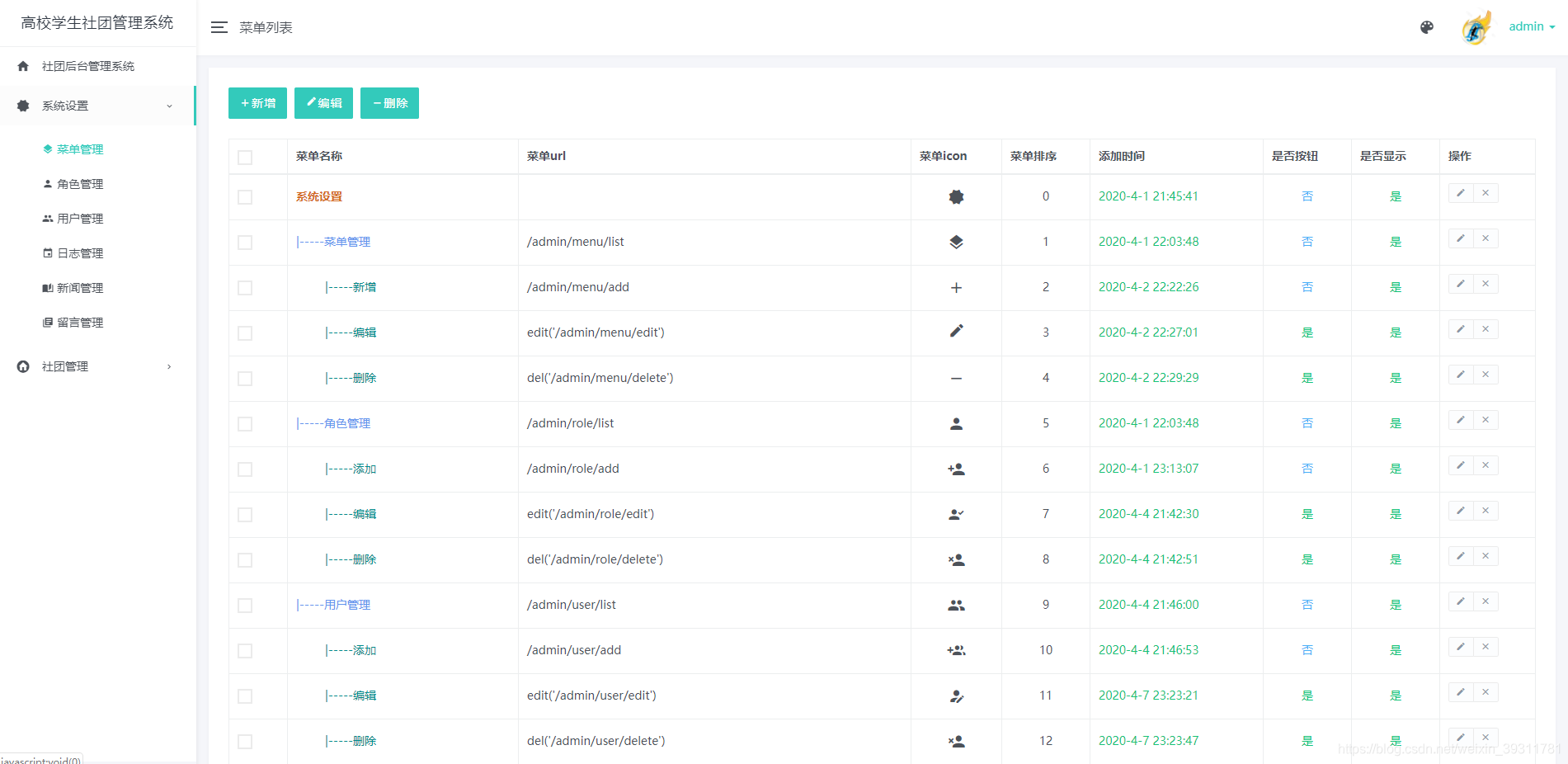Check the /admin/user/list row checkbox
Screen dimensions: 1568x764
click(245, 606)
